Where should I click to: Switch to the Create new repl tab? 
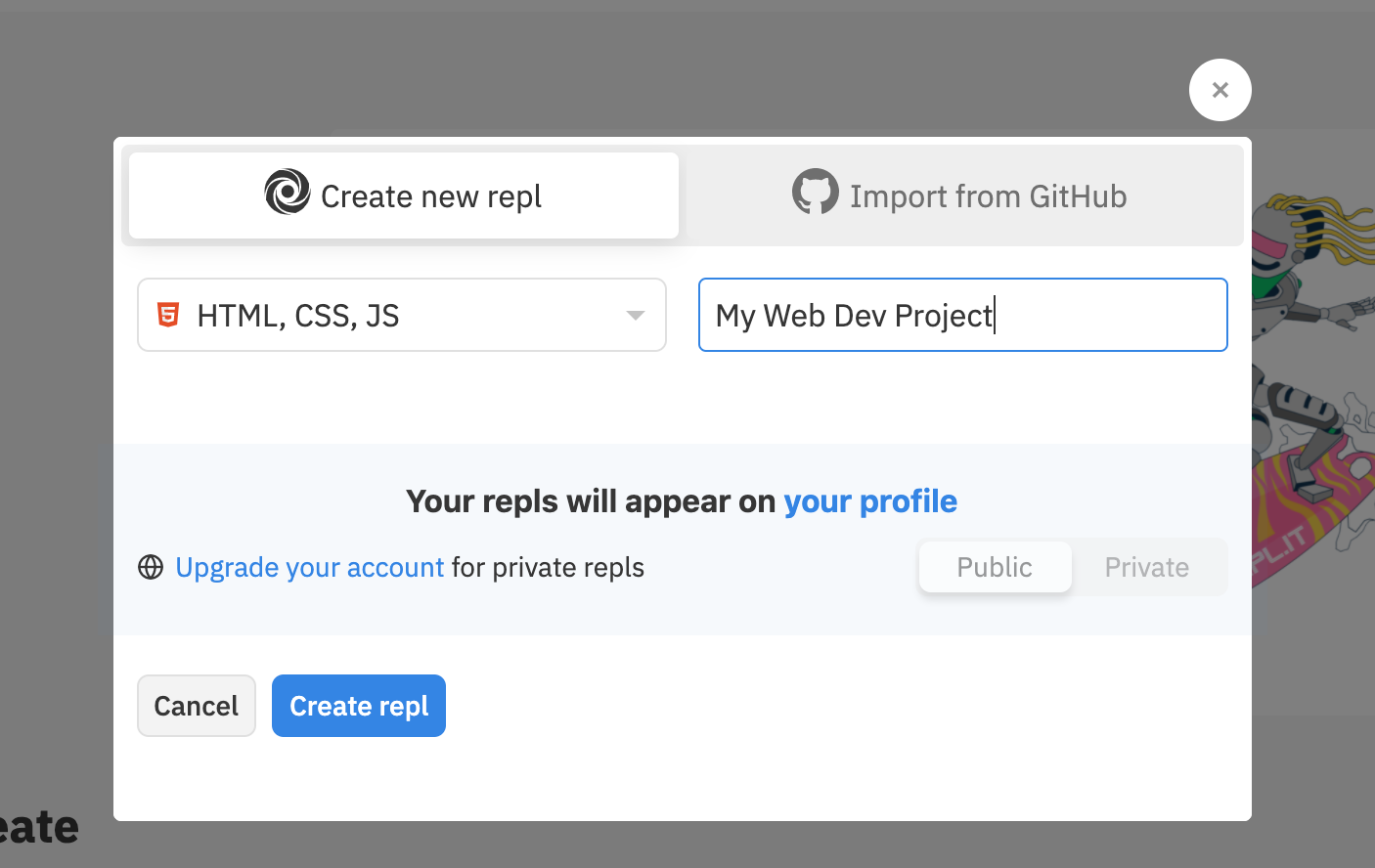pos(403,195)
